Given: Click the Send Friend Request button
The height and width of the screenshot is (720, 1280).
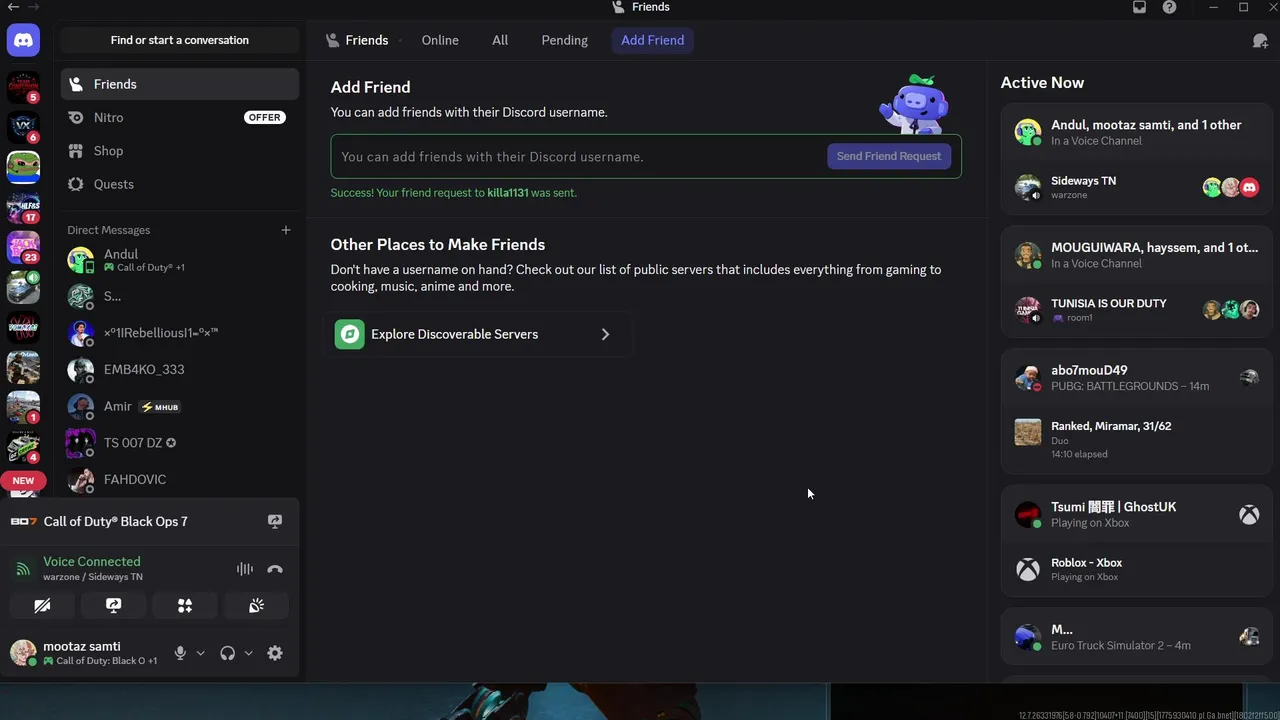Looking at the screenshot, I should coord(888,156).
